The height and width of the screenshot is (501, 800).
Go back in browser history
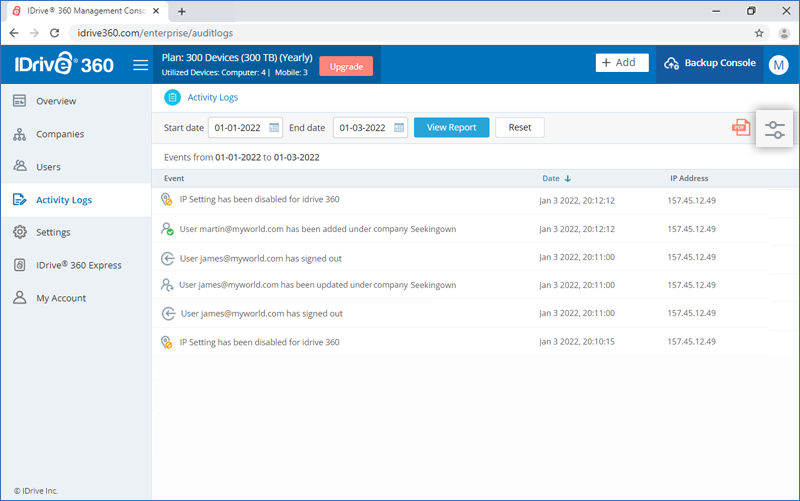click(x=14, y=33)
